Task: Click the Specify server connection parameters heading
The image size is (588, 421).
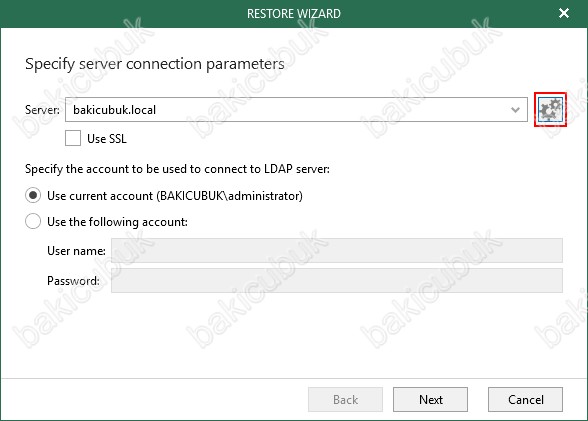Action: point(154,64)
